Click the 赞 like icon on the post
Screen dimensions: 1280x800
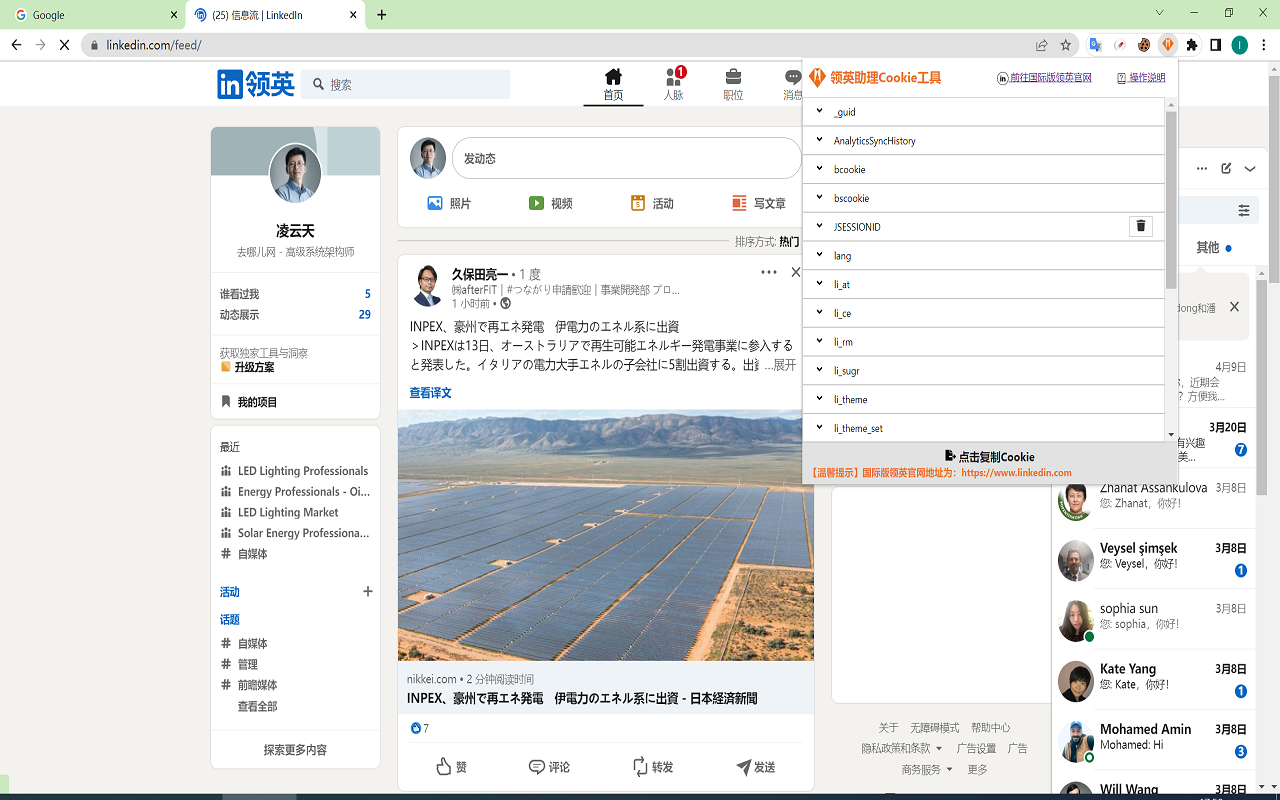pos(445,767)
